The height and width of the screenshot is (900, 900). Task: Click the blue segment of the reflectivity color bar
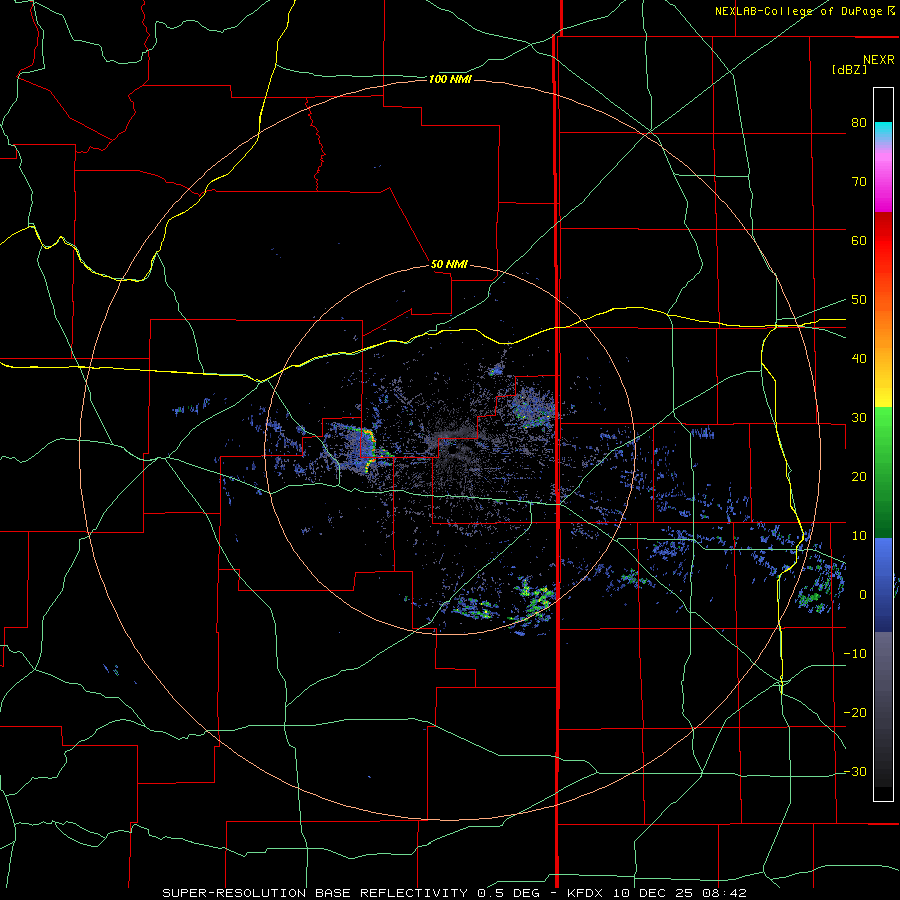click(883, 584)
